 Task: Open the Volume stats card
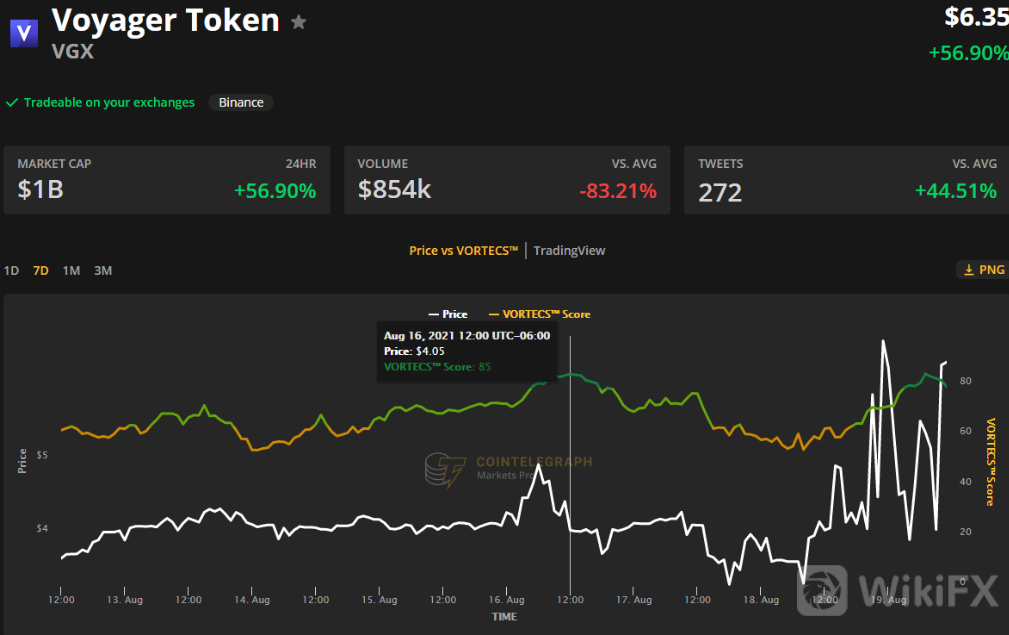coord(507,180)
